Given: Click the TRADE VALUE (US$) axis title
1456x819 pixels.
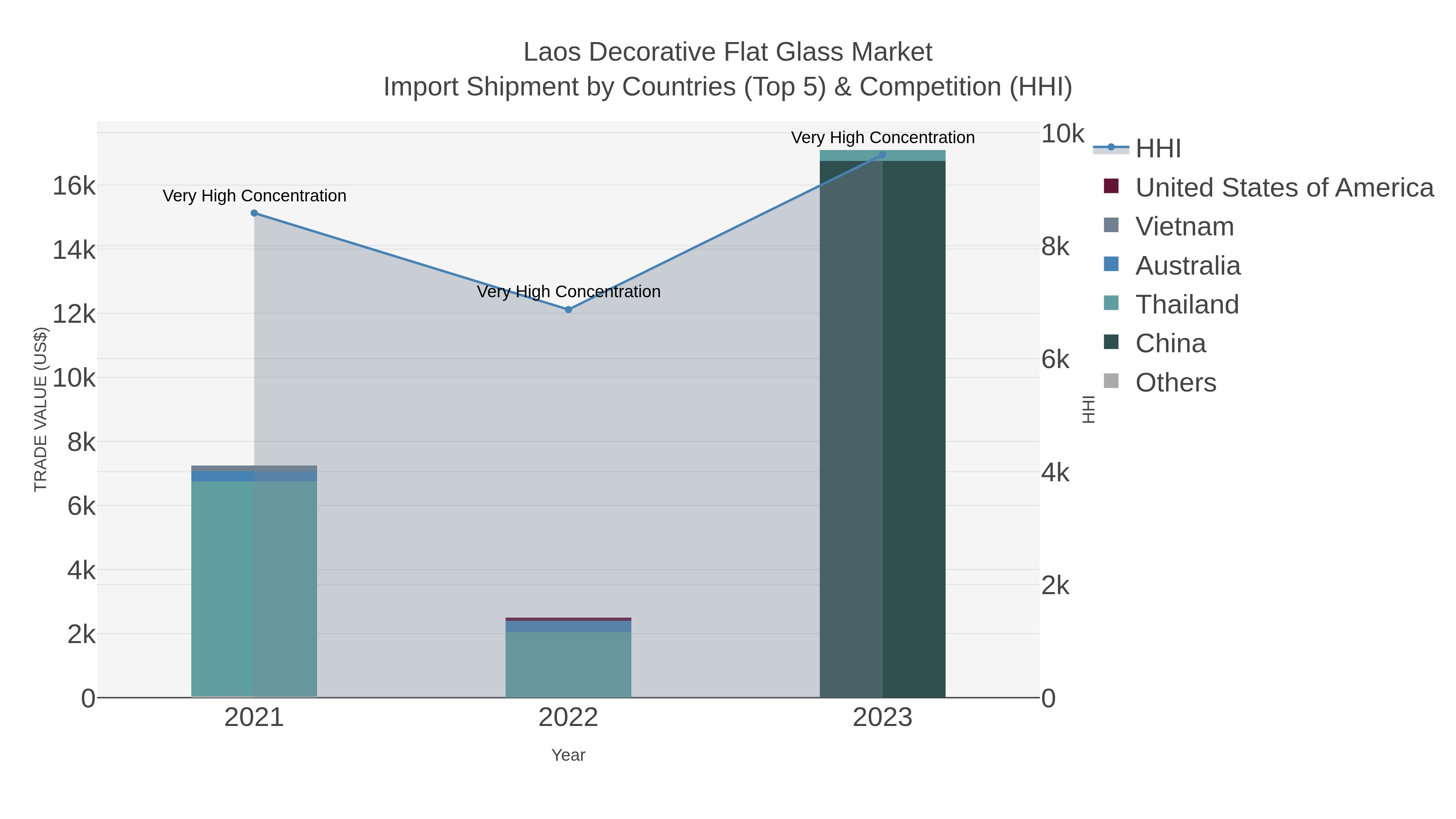Looking at the screenshot, I should (x=41, y=409).
